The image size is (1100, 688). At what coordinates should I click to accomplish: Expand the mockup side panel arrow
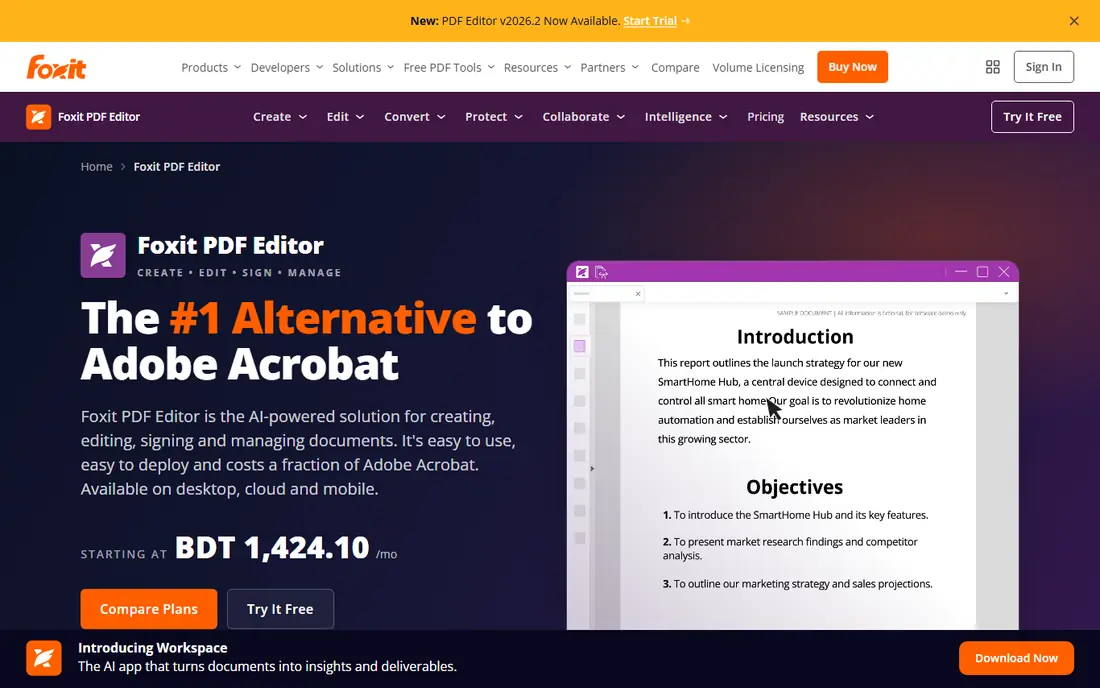pos(592,468)
